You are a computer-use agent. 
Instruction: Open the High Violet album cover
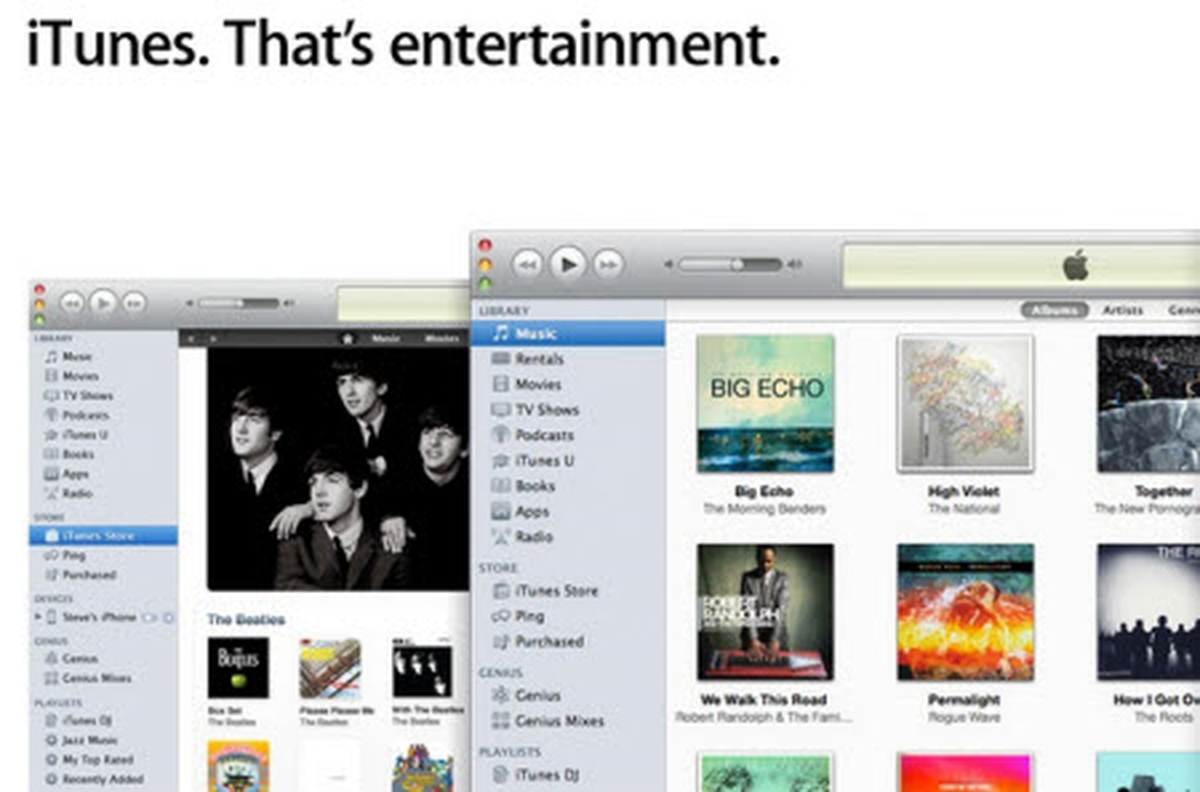pos(965,403)
